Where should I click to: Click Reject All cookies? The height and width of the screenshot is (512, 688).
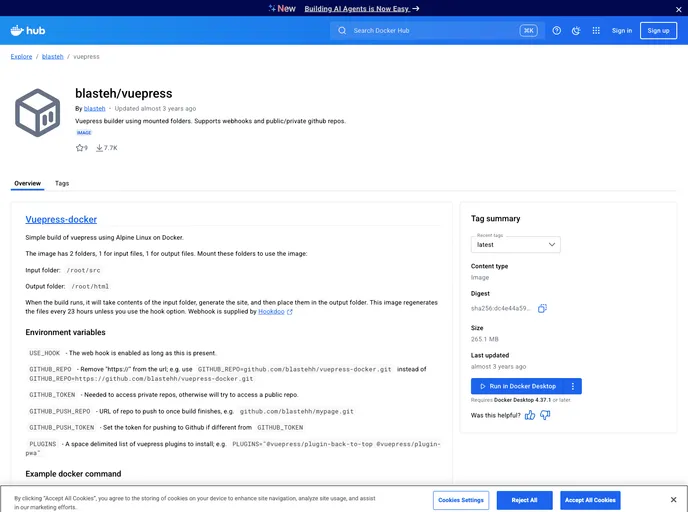(x=524, y=500)
